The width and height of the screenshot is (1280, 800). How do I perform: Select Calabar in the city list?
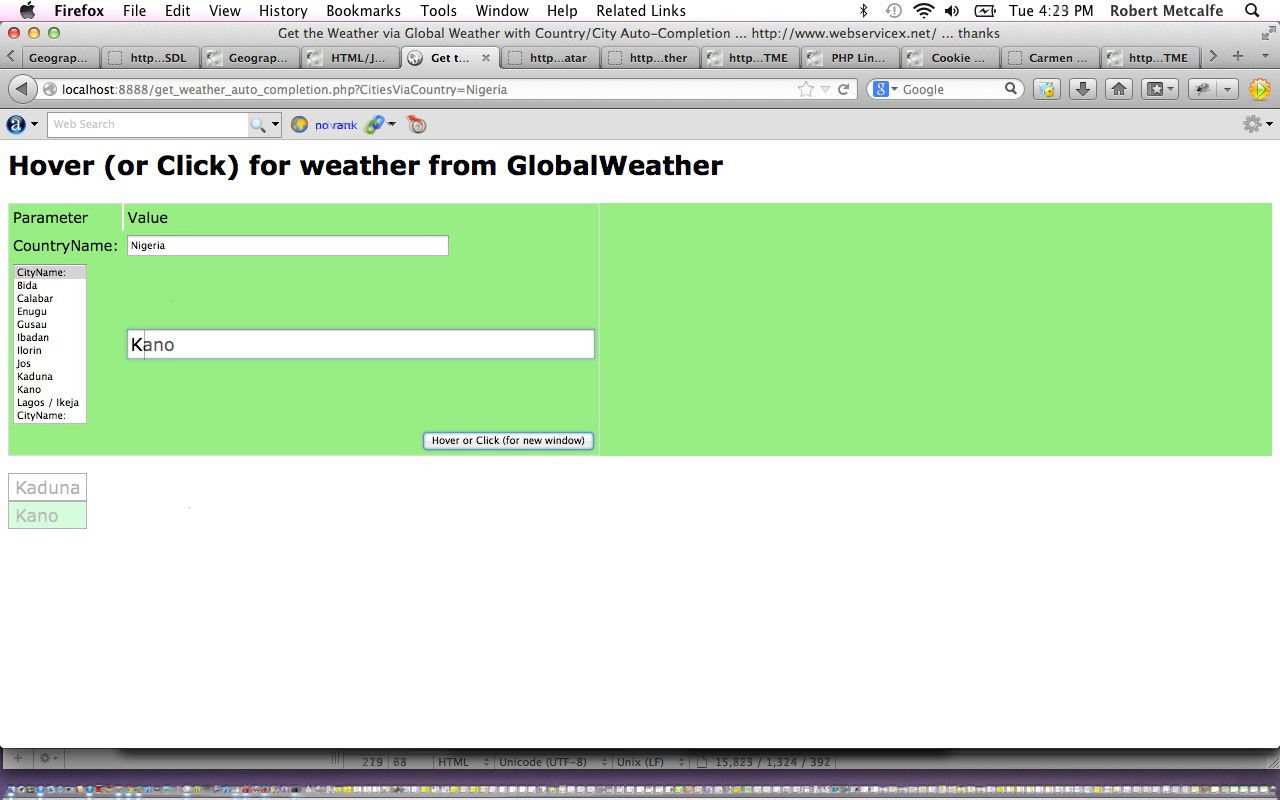(x=50, y=298)
